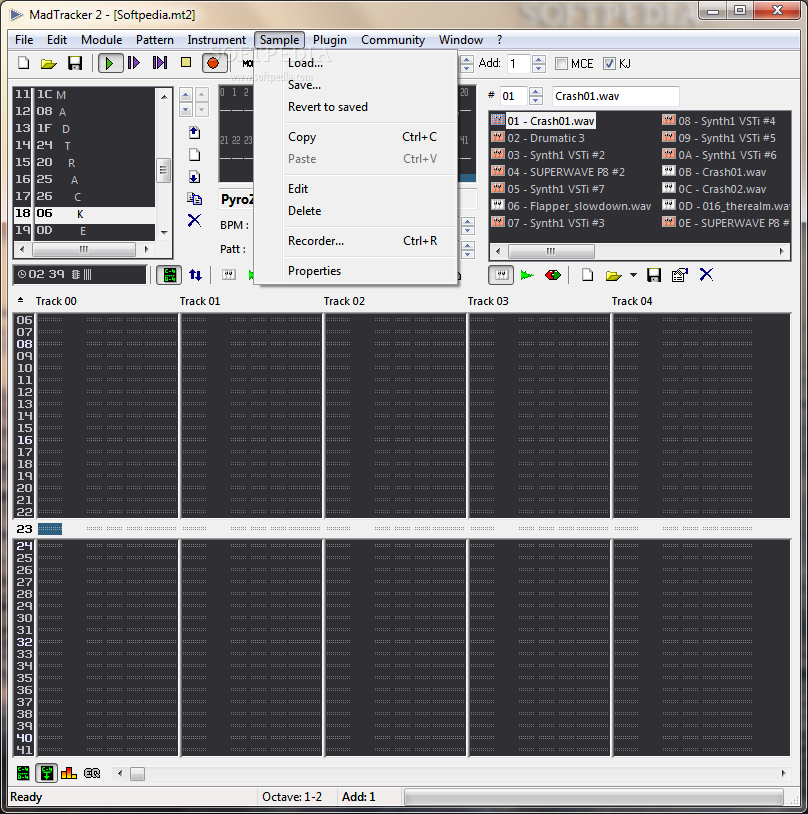The image size is (808, 814).
Task: Save the module with the floppy icon
Action: click(x=75, y=63)
